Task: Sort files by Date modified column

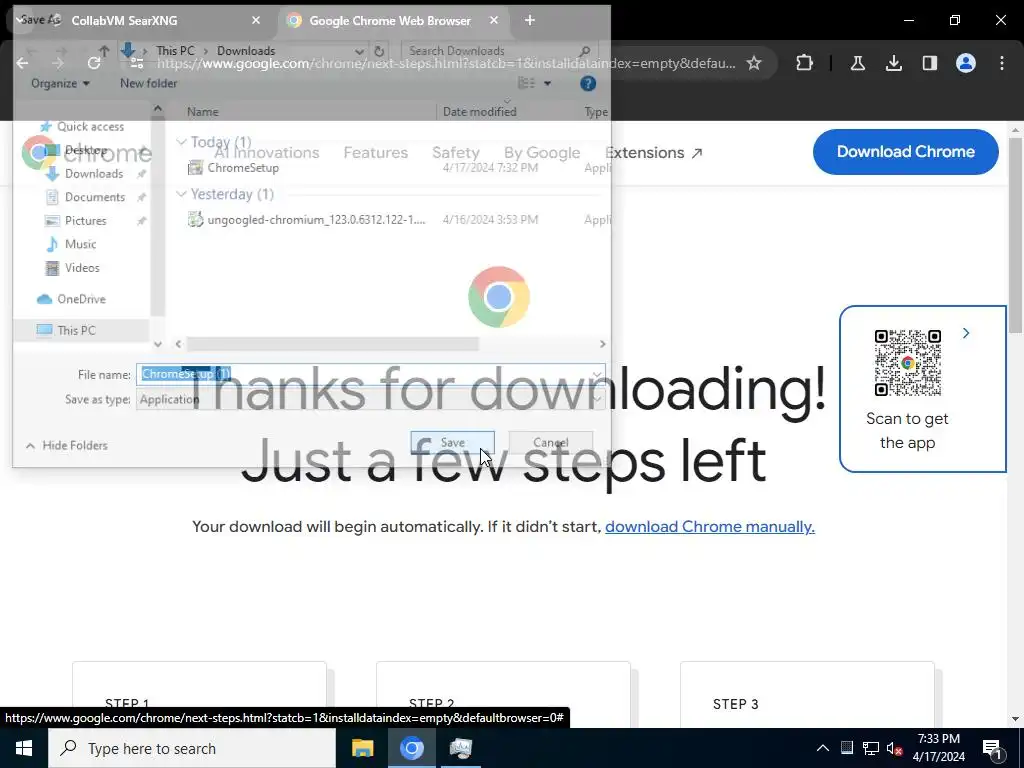Action: 479,112
